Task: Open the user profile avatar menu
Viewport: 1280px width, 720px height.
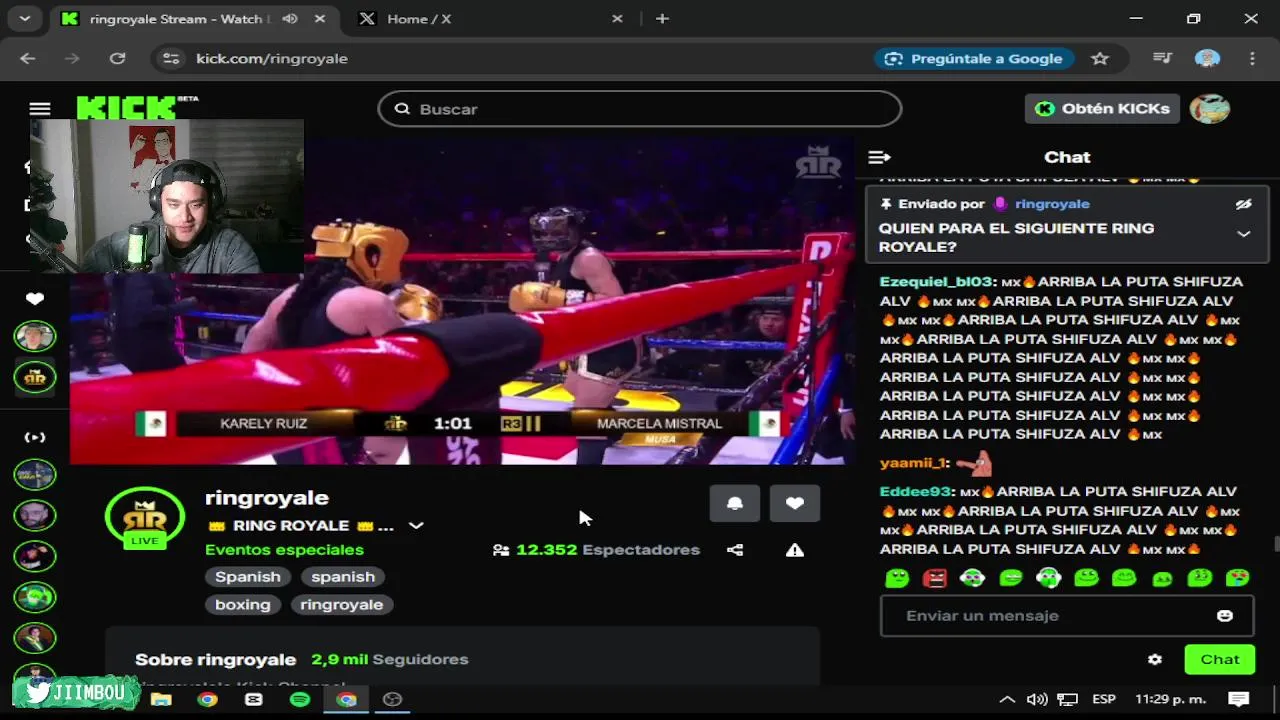Action: click(1209, 109)
